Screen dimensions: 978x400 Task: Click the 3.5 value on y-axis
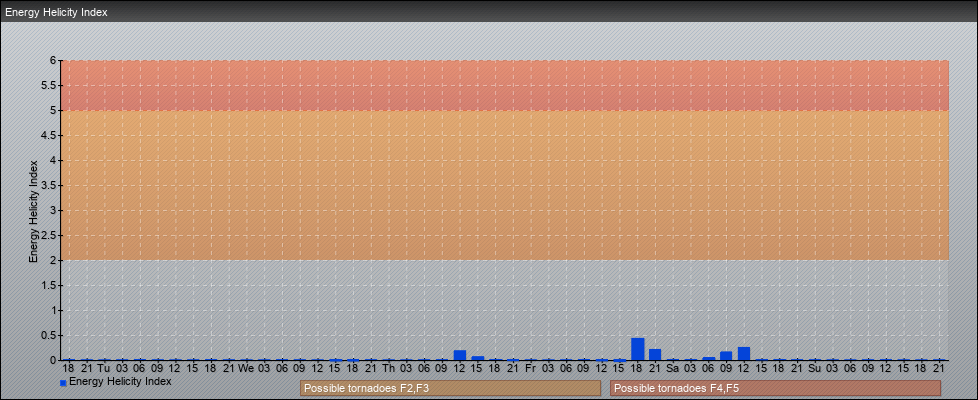(49, 185)
